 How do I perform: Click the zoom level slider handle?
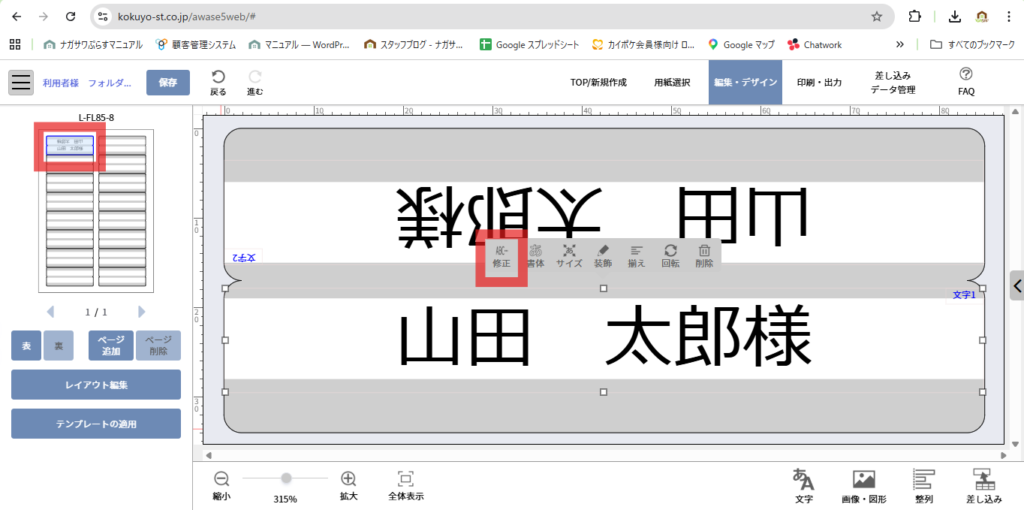click(x=286, y=479)
